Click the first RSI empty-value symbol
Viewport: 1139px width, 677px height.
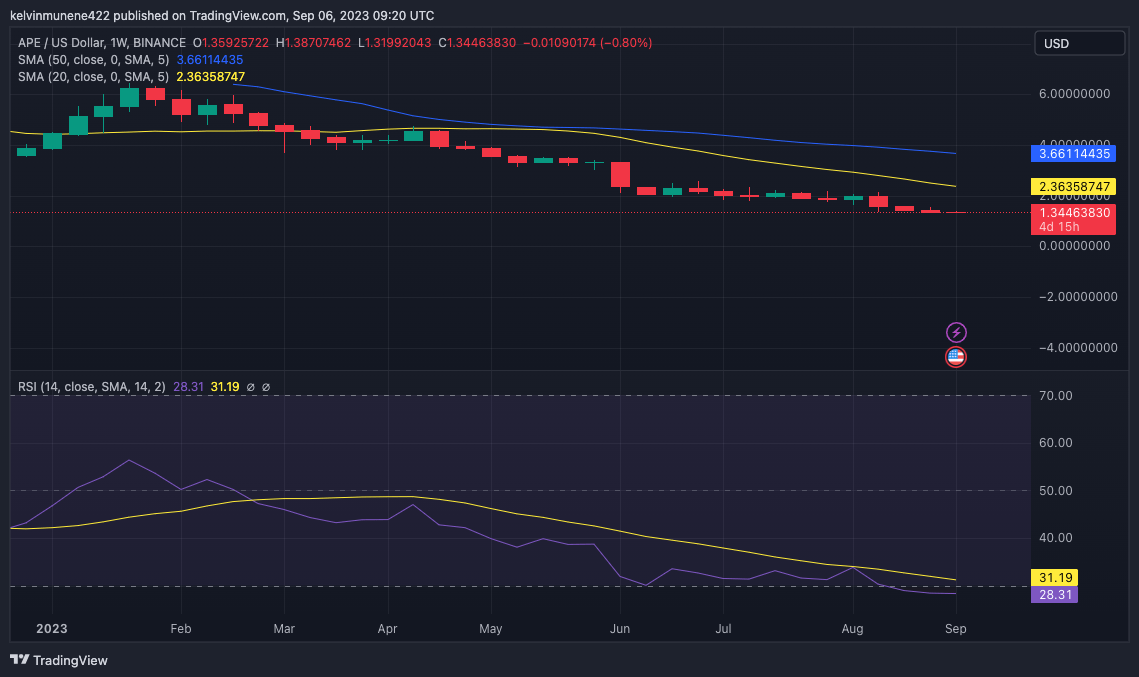point(251,387)
